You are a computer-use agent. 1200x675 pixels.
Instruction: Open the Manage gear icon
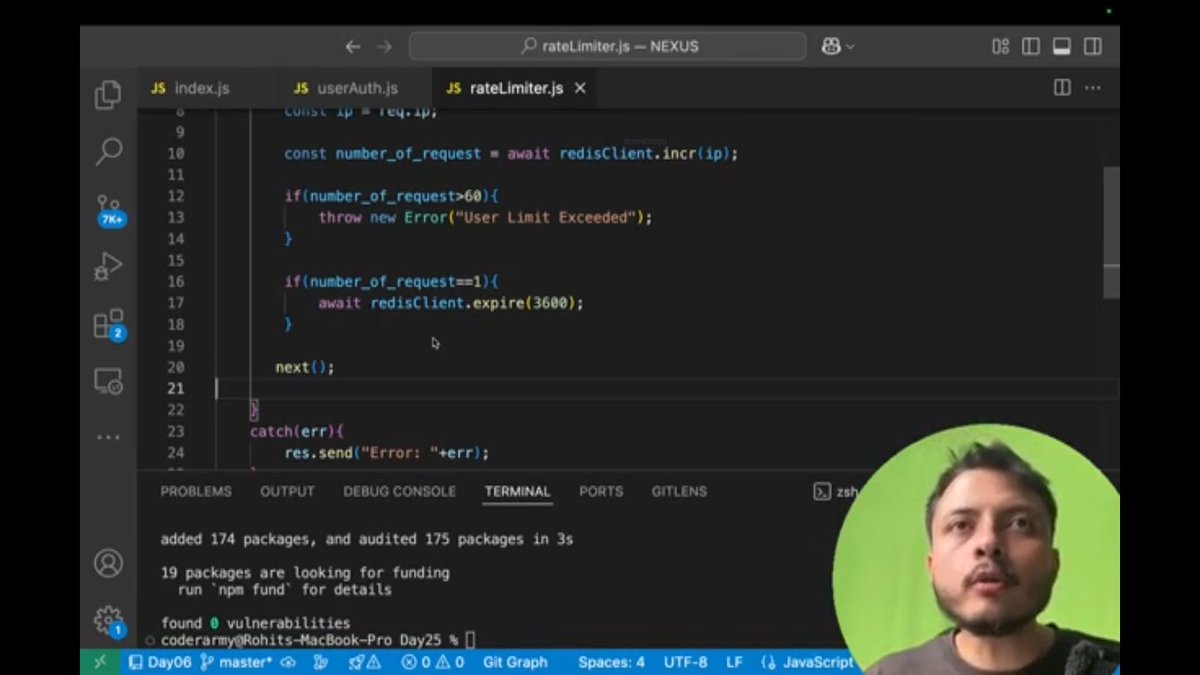pyautogui.click(x=108, y=620)
